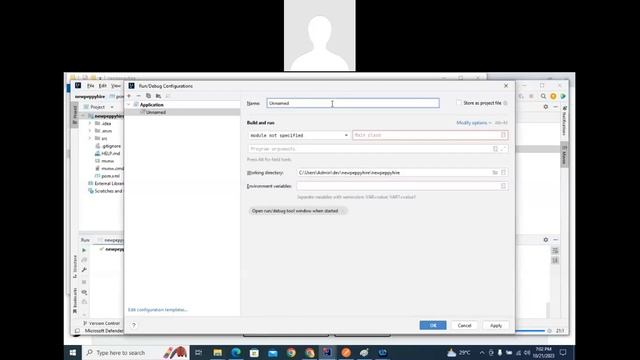Viewport: 640px width, 360px height.
Task: Open the Version Control tab at the bottom
Action: click(102, 323)
